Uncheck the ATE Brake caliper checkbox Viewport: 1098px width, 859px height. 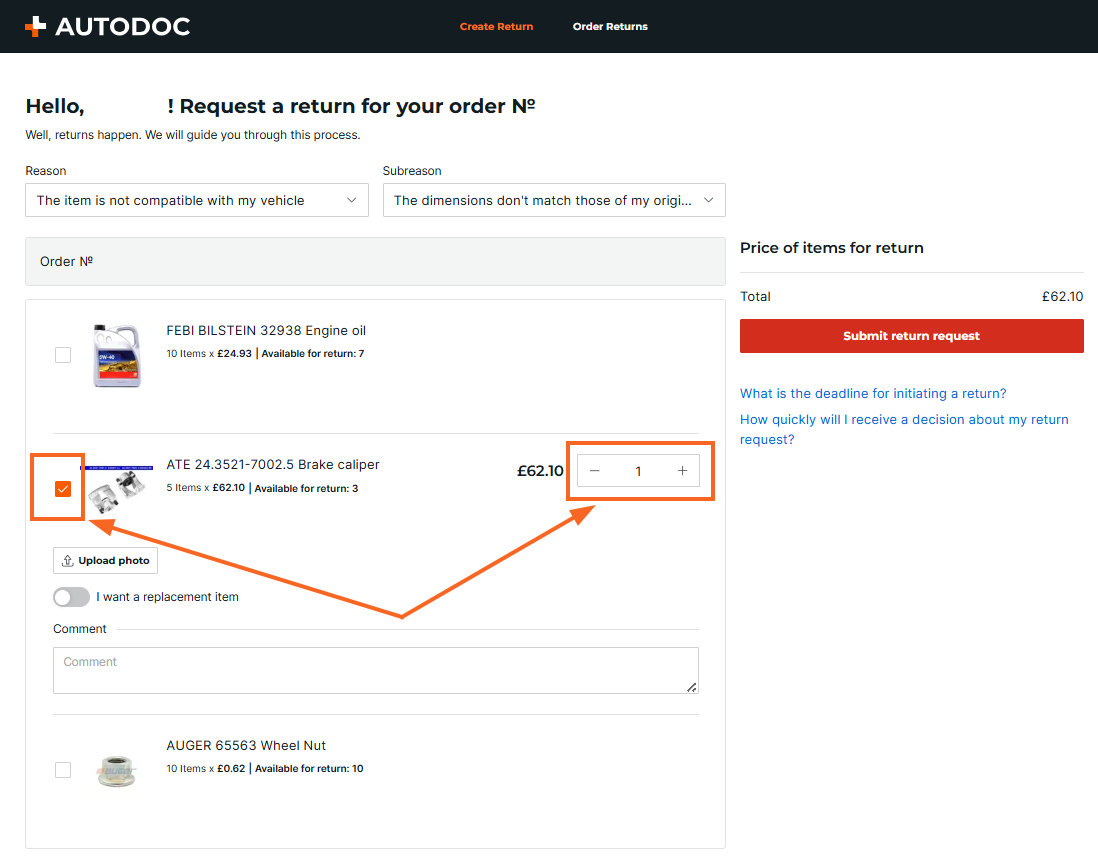63,489
